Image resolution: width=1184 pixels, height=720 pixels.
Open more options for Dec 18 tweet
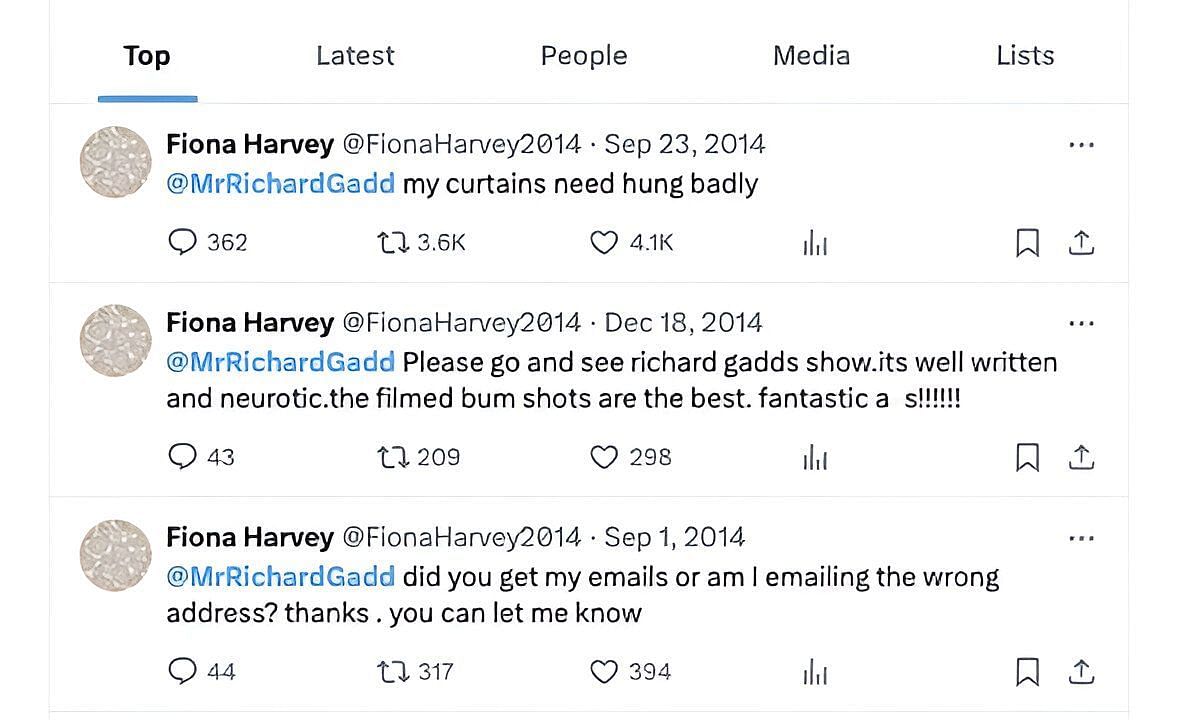click(x=1081, y=323)
